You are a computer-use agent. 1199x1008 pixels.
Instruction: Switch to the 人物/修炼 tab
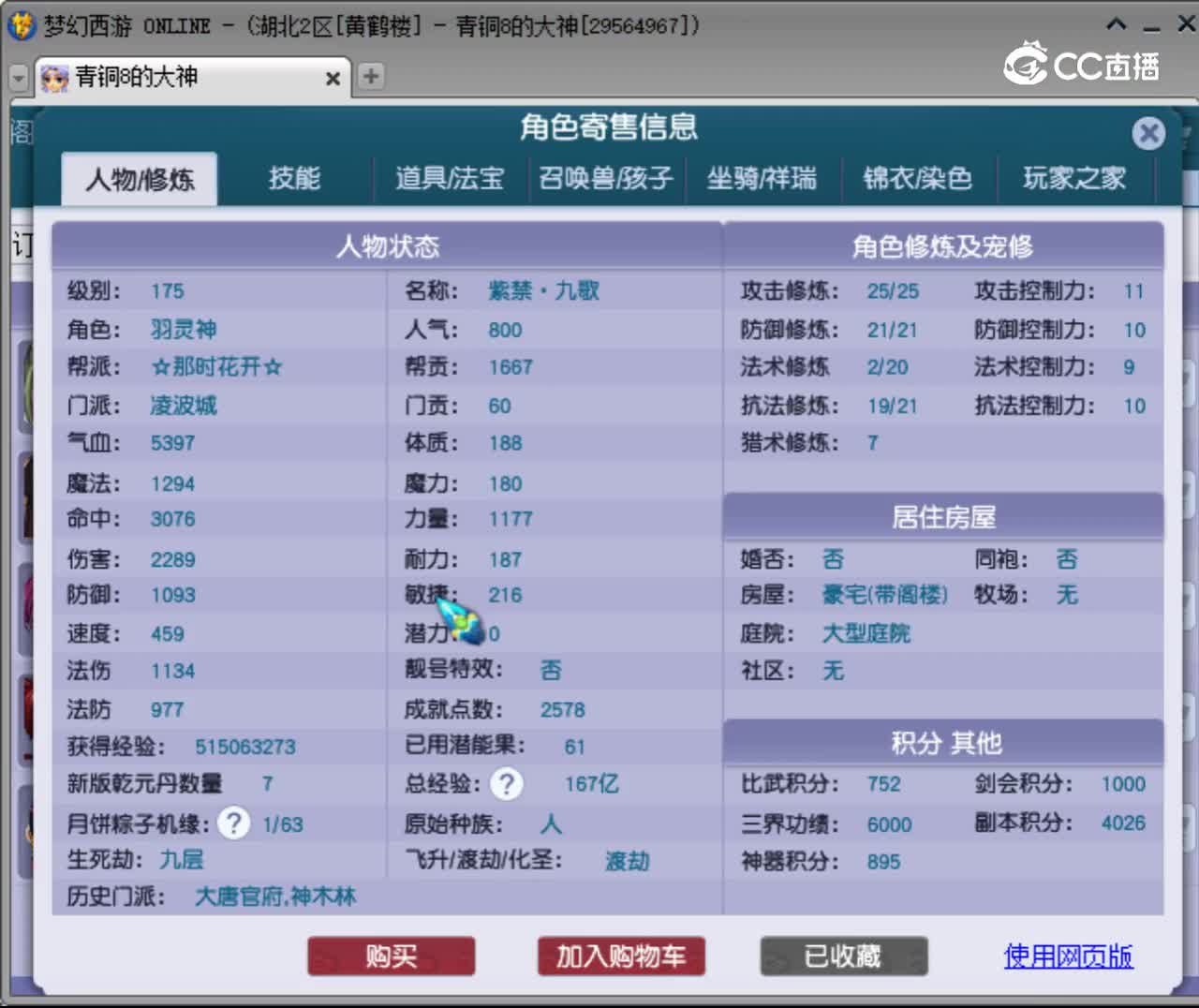pyautogui.click(x=140, y=179)
